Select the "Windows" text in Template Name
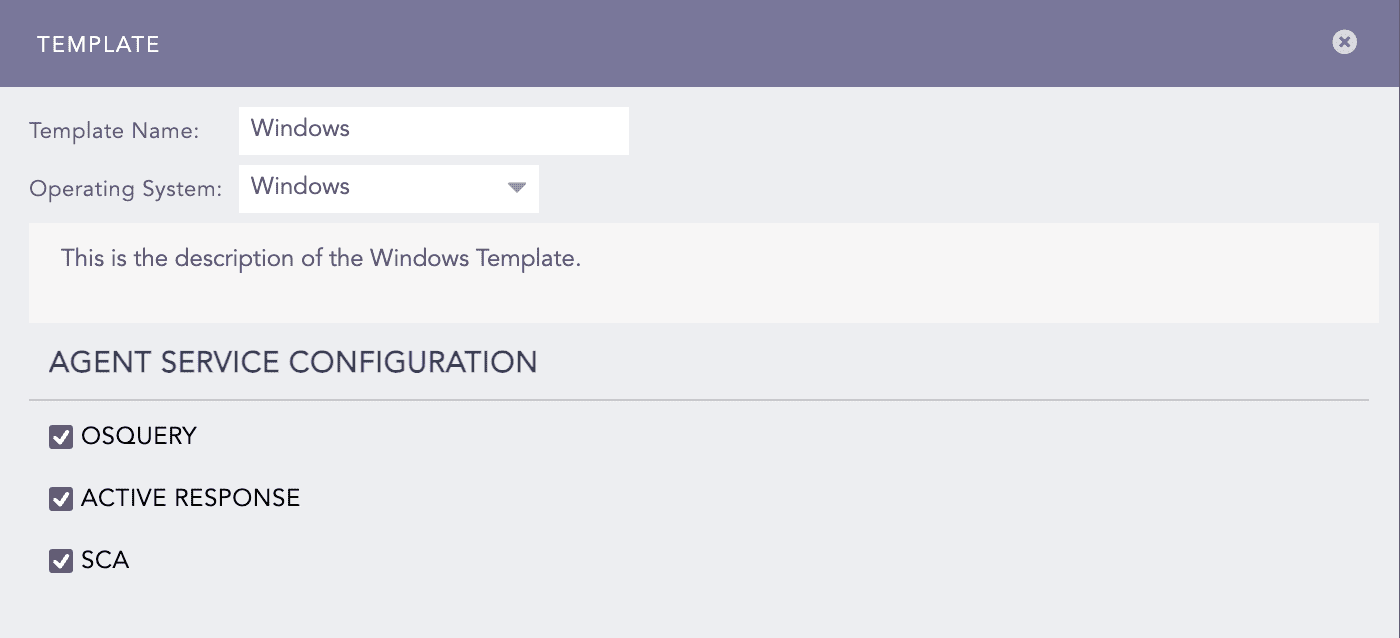The height and width of the screenshot is (638, 1400). (300, 129)
